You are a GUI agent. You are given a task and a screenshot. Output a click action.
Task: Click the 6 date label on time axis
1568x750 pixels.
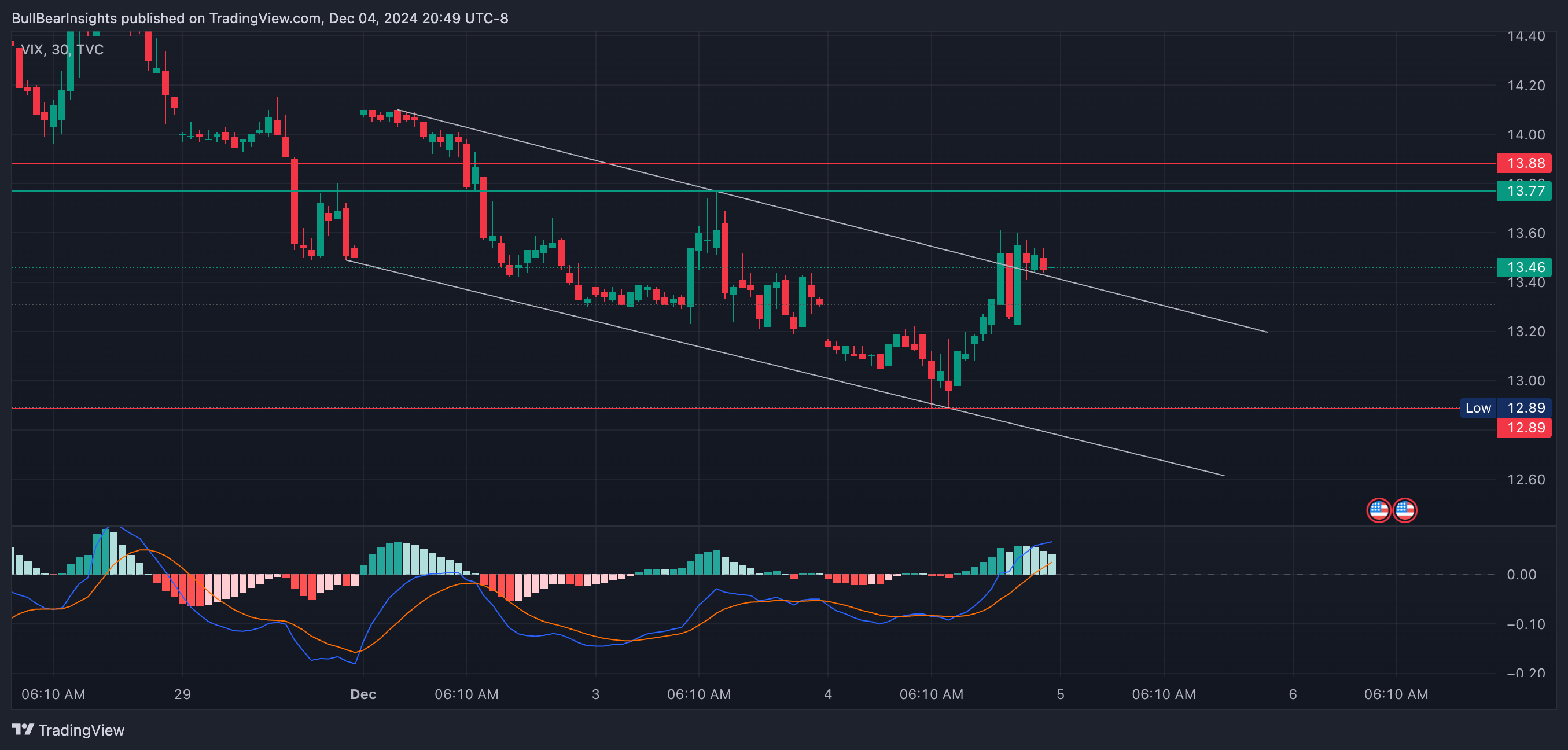coord(1293,694)
